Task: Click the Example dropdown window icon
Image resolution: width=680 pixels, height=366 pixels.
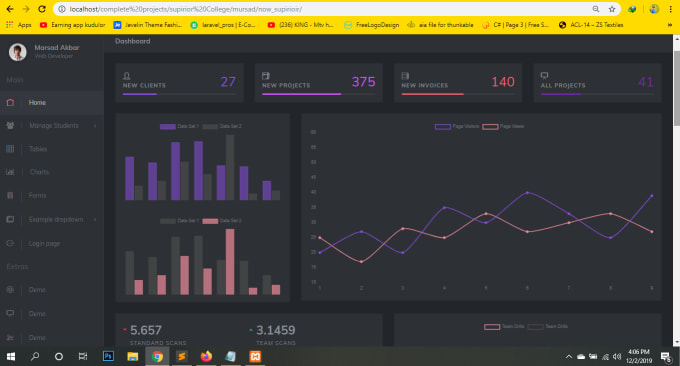Action: point(10,219)
